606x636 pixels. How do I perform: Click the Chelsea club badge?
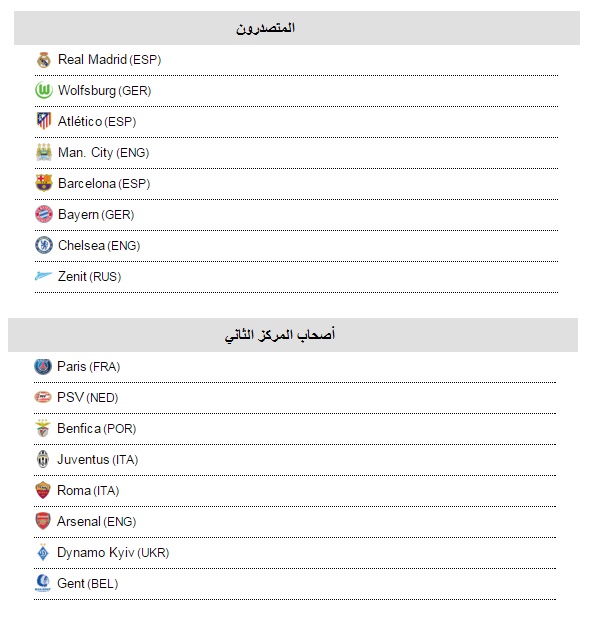[44, 245]
